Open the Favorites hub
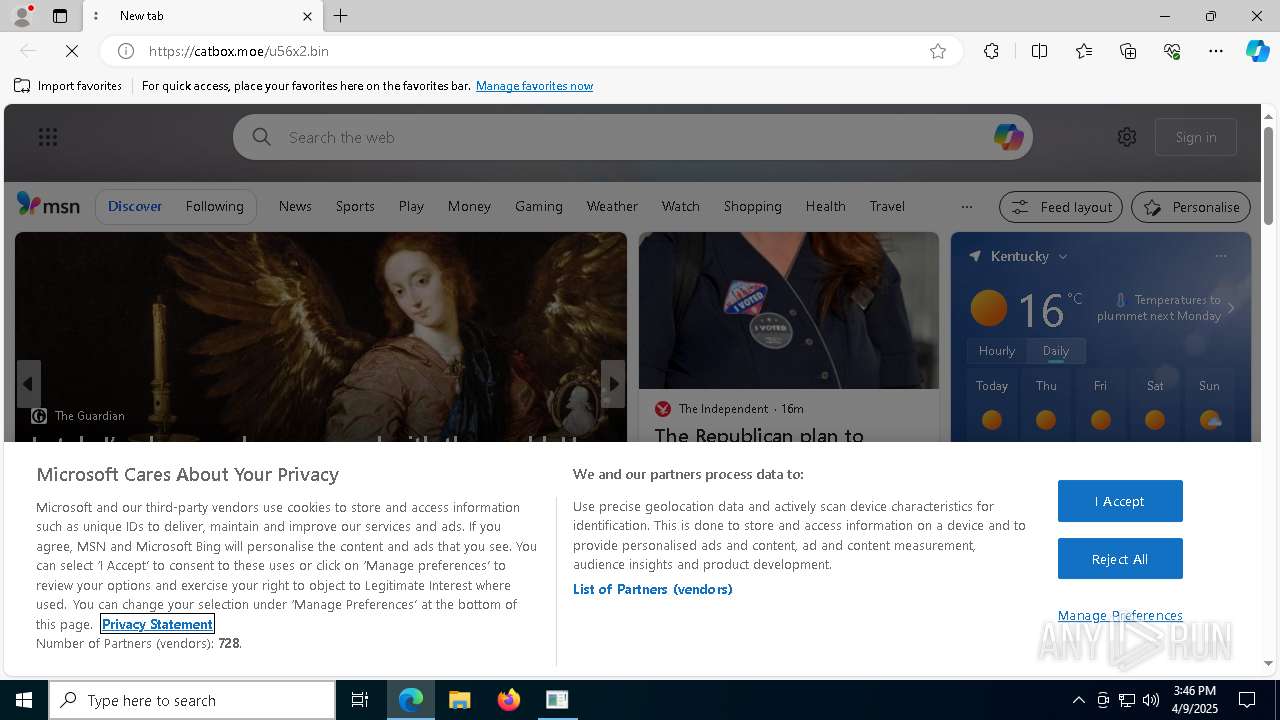Image resolution: width=1280 pixels, height=720 pixels. pos(1084,51)
